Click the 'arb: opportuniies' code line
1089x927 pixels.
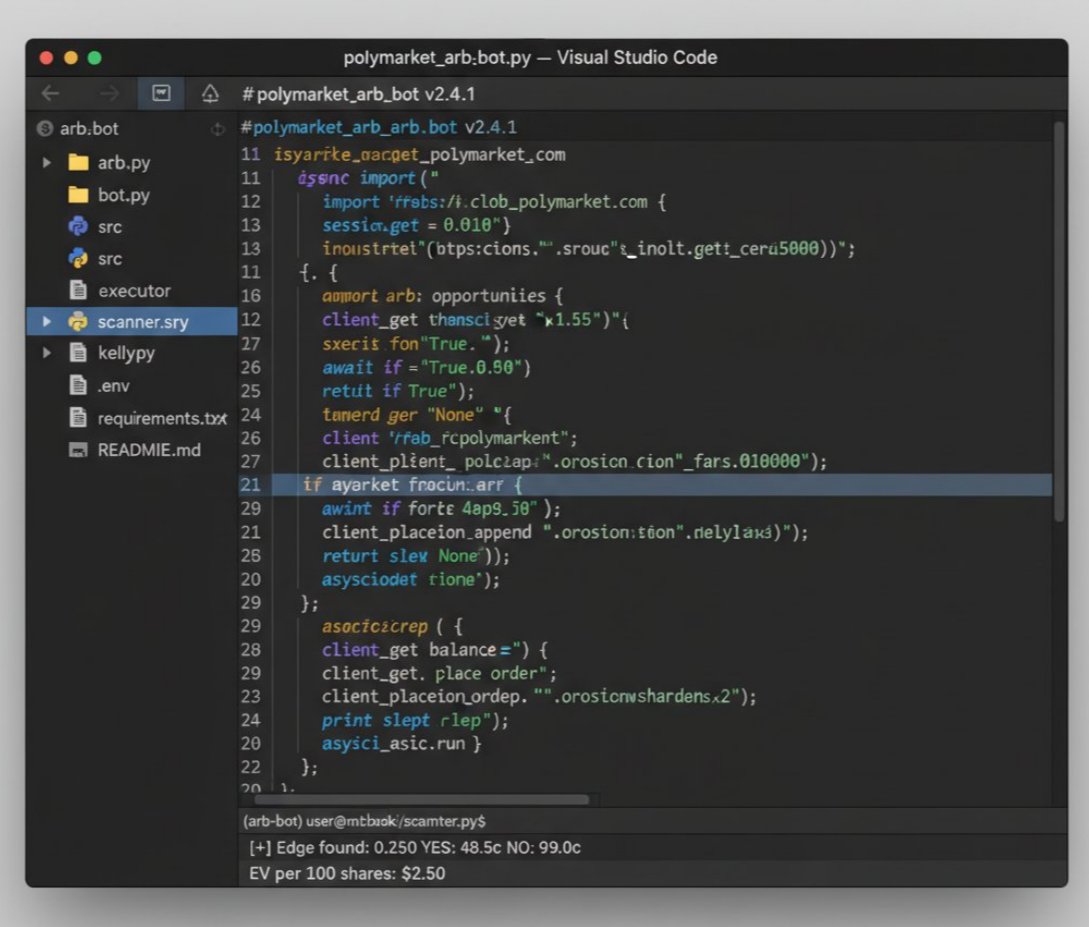pyautogui.click(x=442, y=296)
